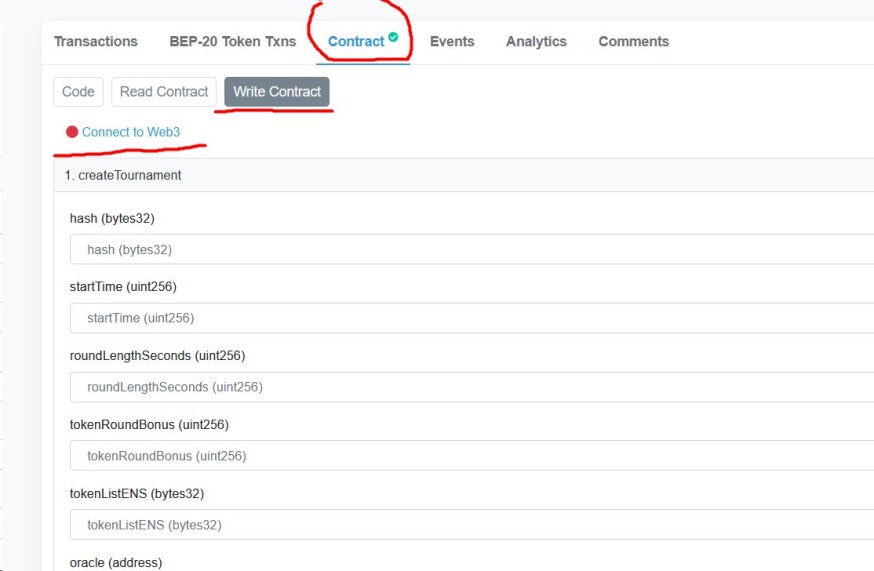Select the Write Contract button
Screen dimensions: 874x571
(277, 91)
